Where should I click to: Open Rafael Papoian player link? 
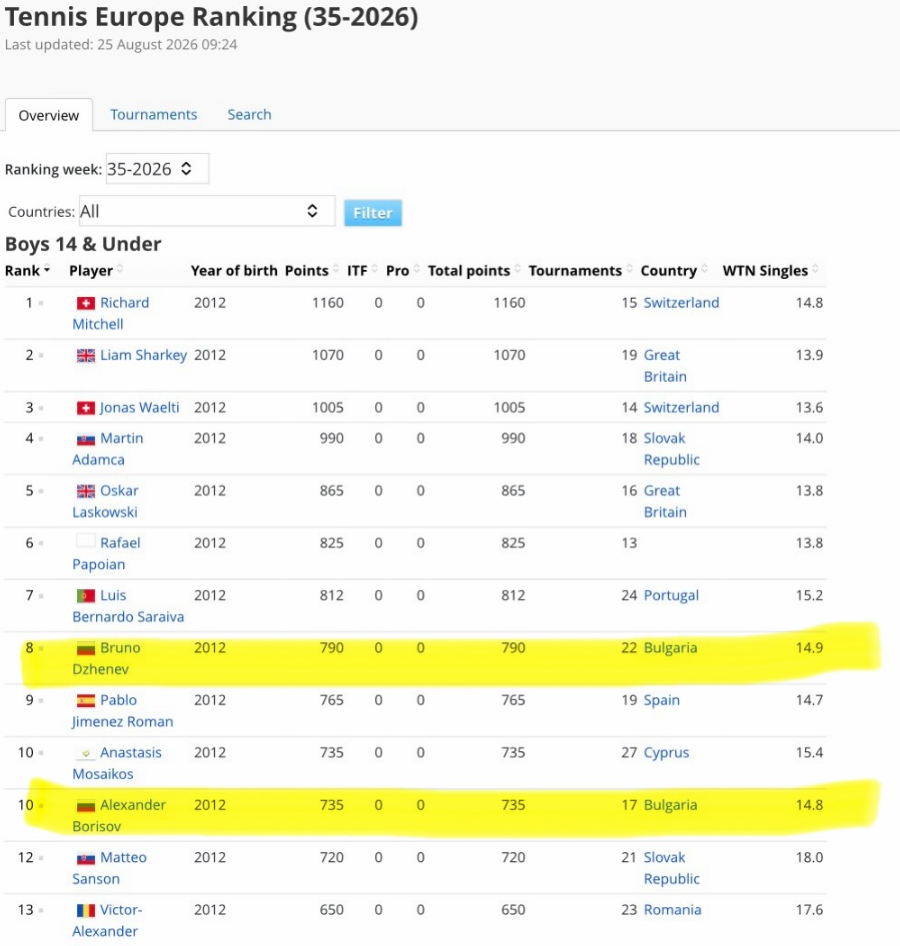pos(106,554)
